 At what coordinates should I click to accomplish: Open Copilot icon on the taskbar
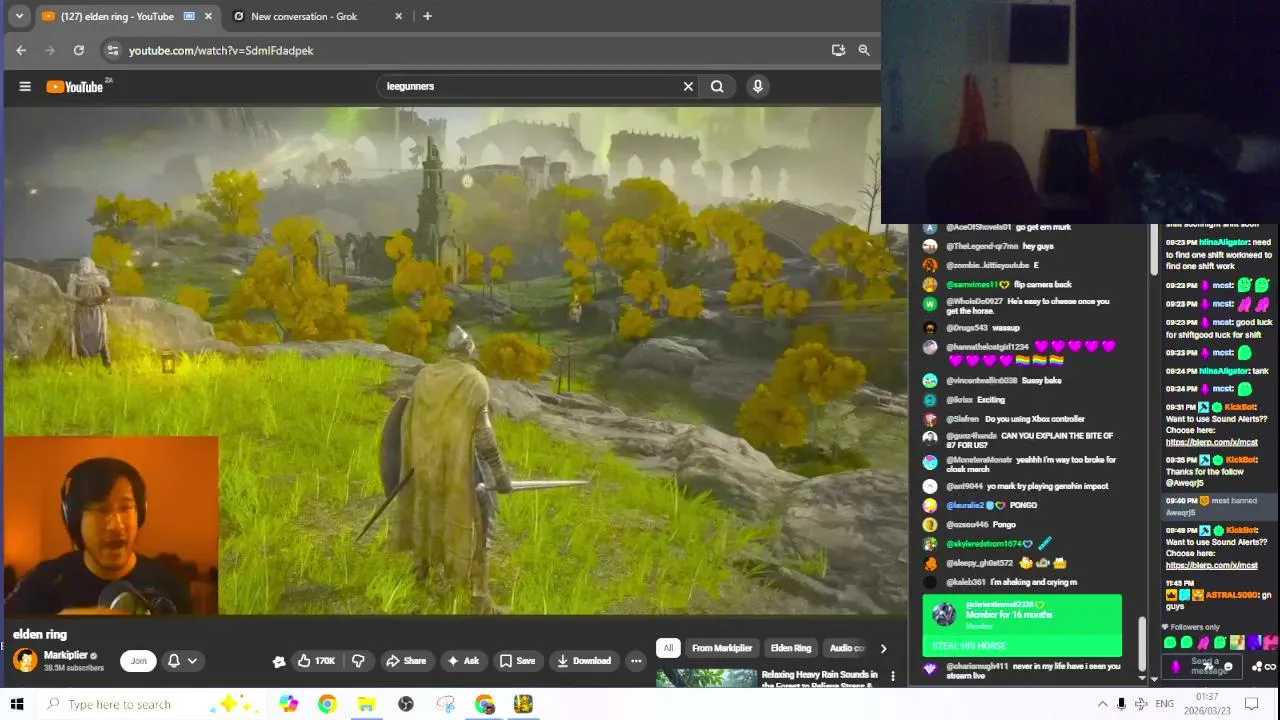[288, 704]
